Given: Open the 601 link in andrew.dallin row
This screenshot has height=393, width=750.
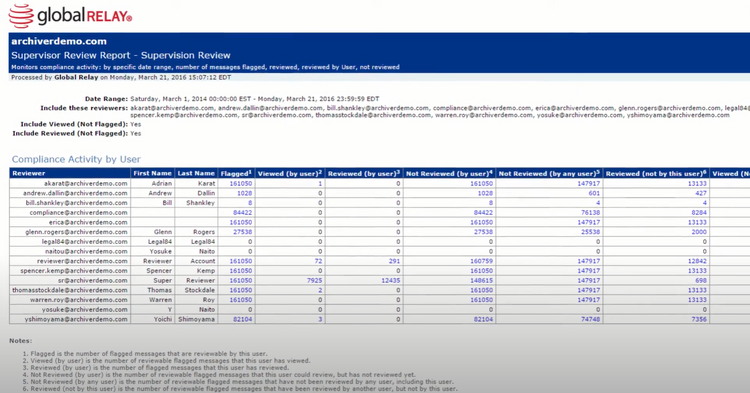Looking at the screenshot, I should (x=594, y=193).
